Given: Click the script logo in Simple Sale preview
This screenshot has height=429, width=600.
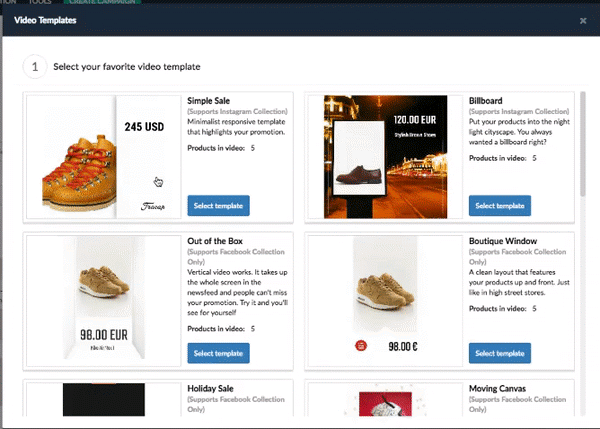Looking at the screenshot, I should tap(153, 207).
